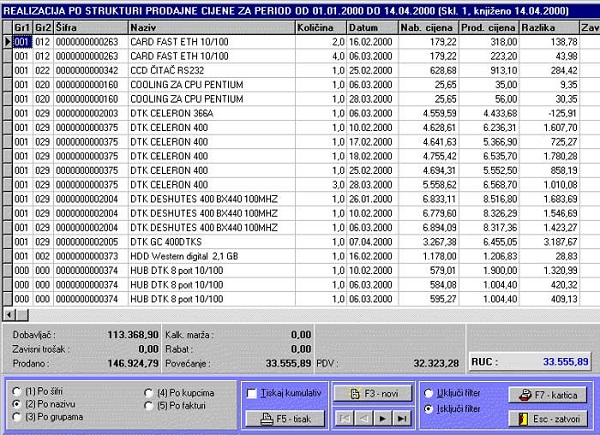Go to the previous record

(x=364, y=419)
